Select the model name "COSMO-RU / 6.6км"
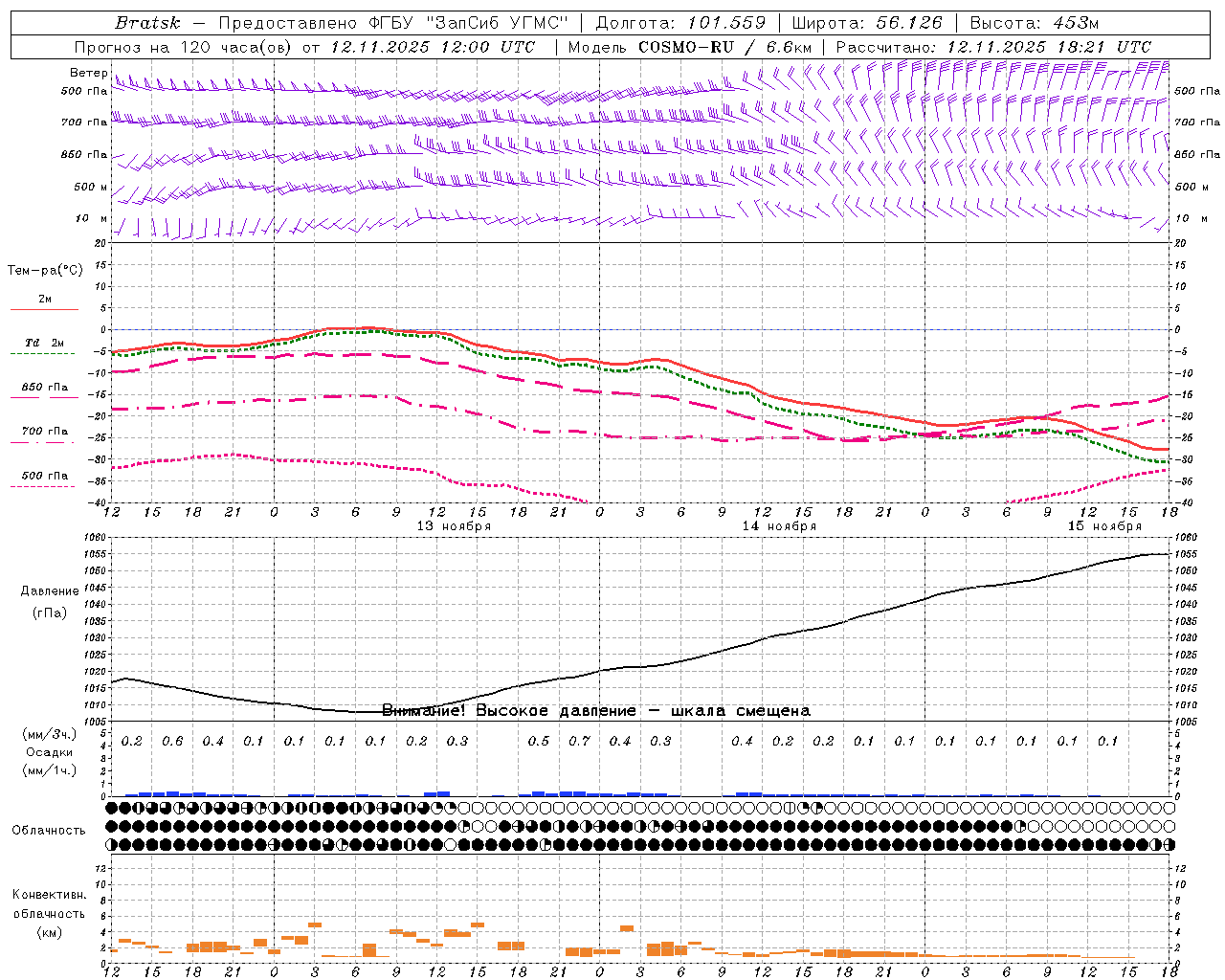The image size is (1225, 980). [726, 47]
